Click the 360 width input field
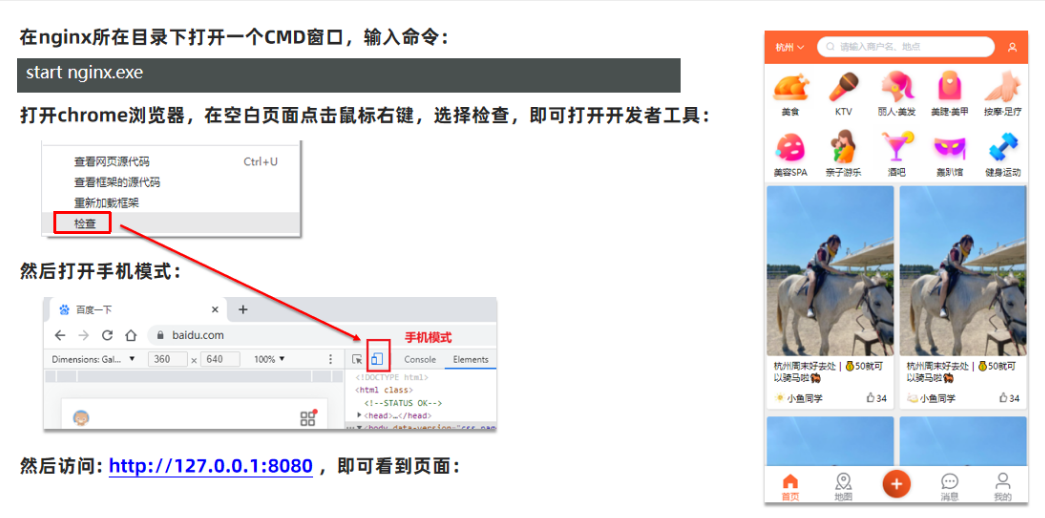This screenshot has height=518, width=1045. click(167, 359)
